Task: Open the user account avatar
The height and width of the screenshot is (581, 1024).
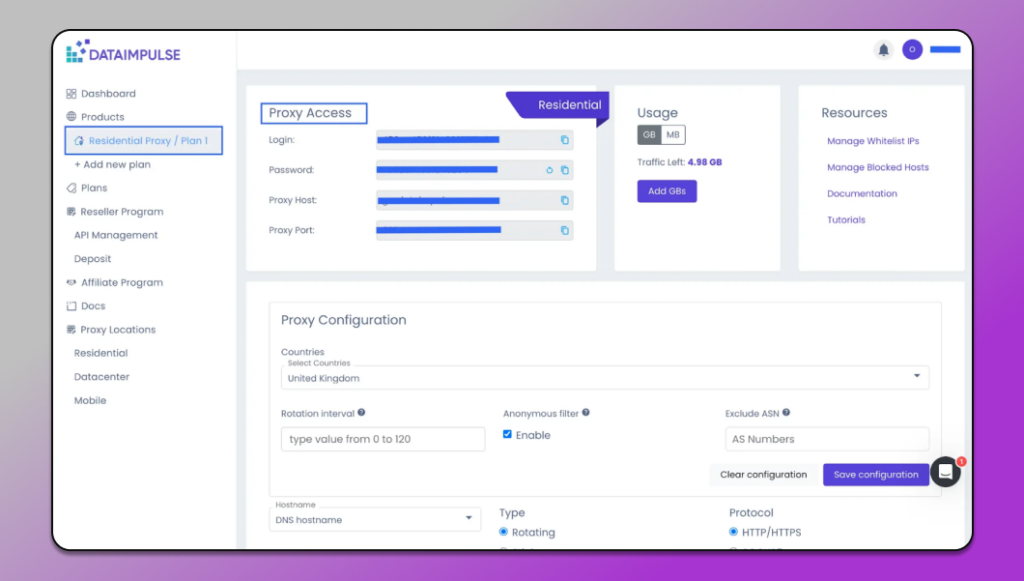Action: point(912,49)
